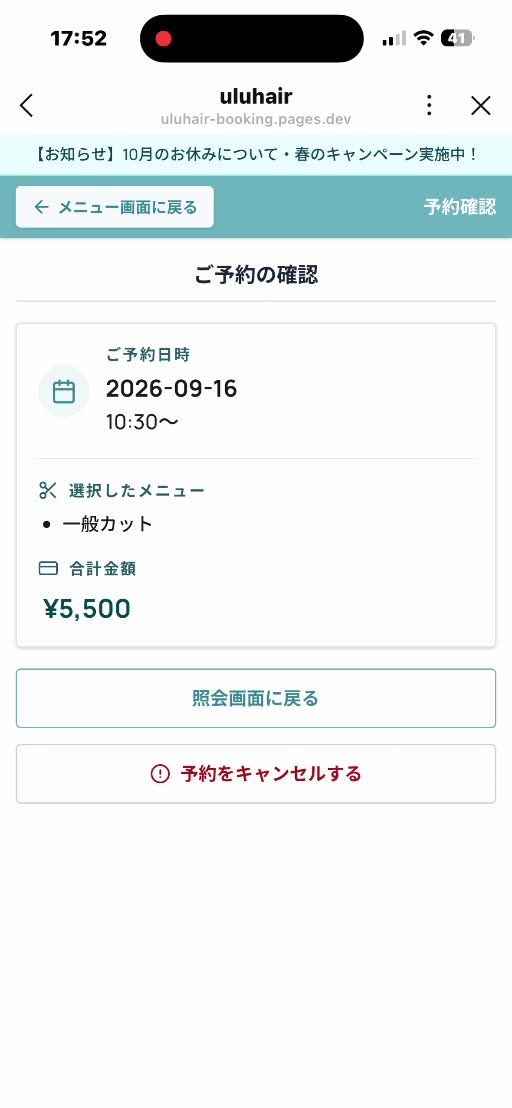Viewport: 512px width, 1108px height.
Task: Return via 照会画面に戻る button
Action: (256, 698)
